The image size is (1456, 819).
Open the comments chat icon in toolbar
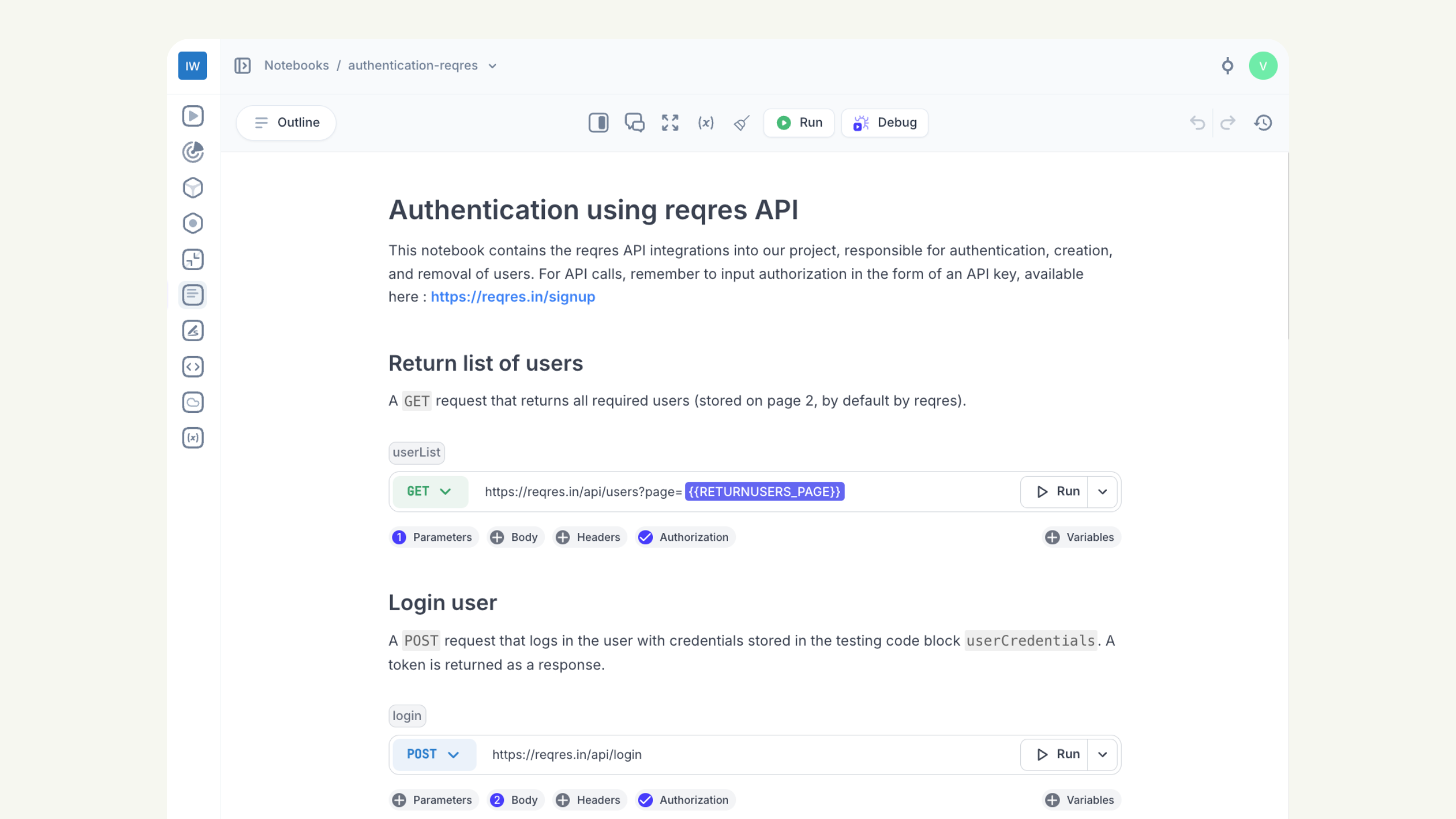(634, 122)
